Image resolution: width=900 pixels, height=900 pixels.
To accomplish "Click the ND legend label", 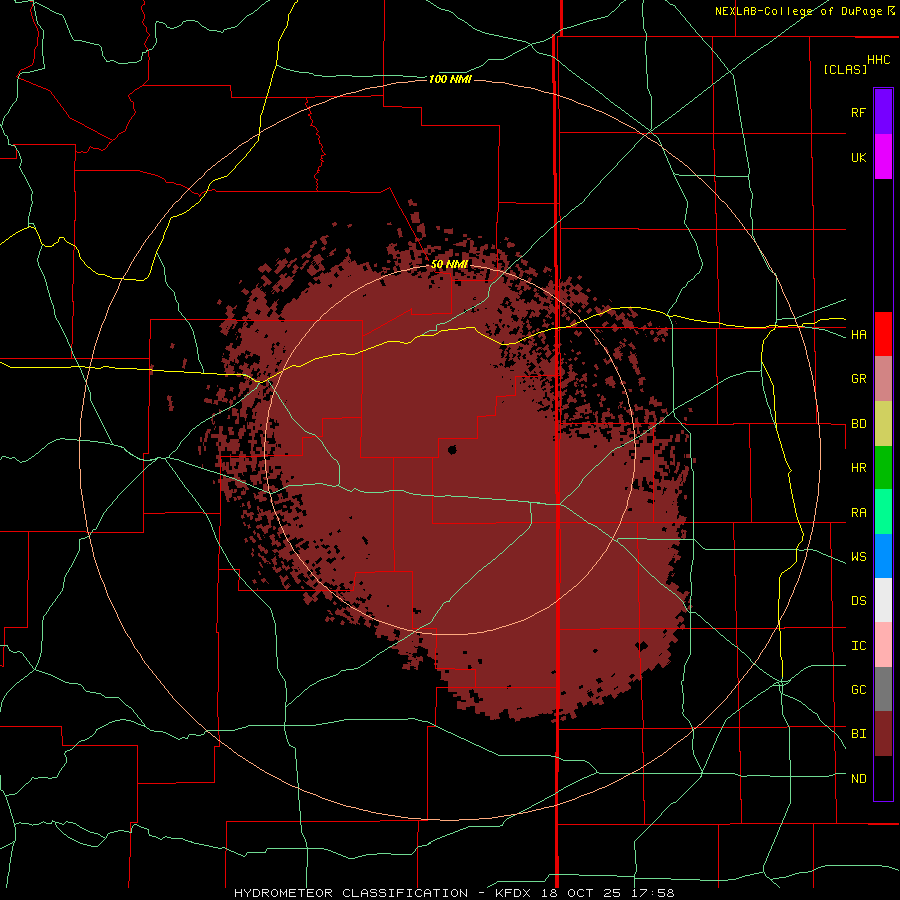I will point(858,779).
